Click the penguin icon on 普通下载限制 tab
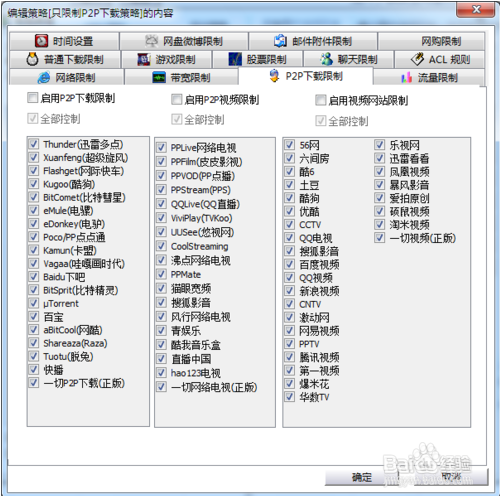 point(32,59)
